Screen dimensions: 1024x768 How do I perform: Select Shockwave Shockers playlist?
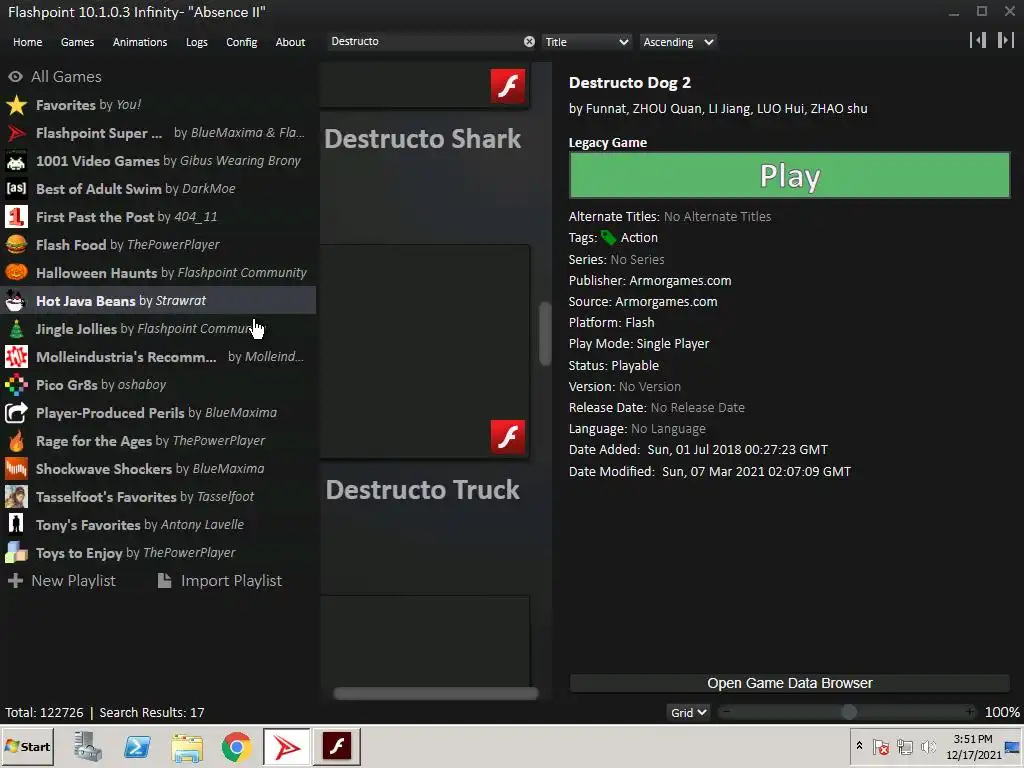(158, 469)
